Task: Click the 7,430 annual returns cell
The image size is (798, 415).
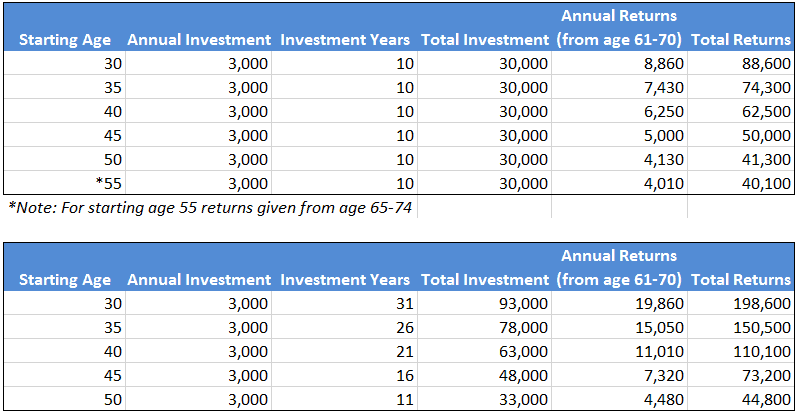Action: tap(619, 87)
